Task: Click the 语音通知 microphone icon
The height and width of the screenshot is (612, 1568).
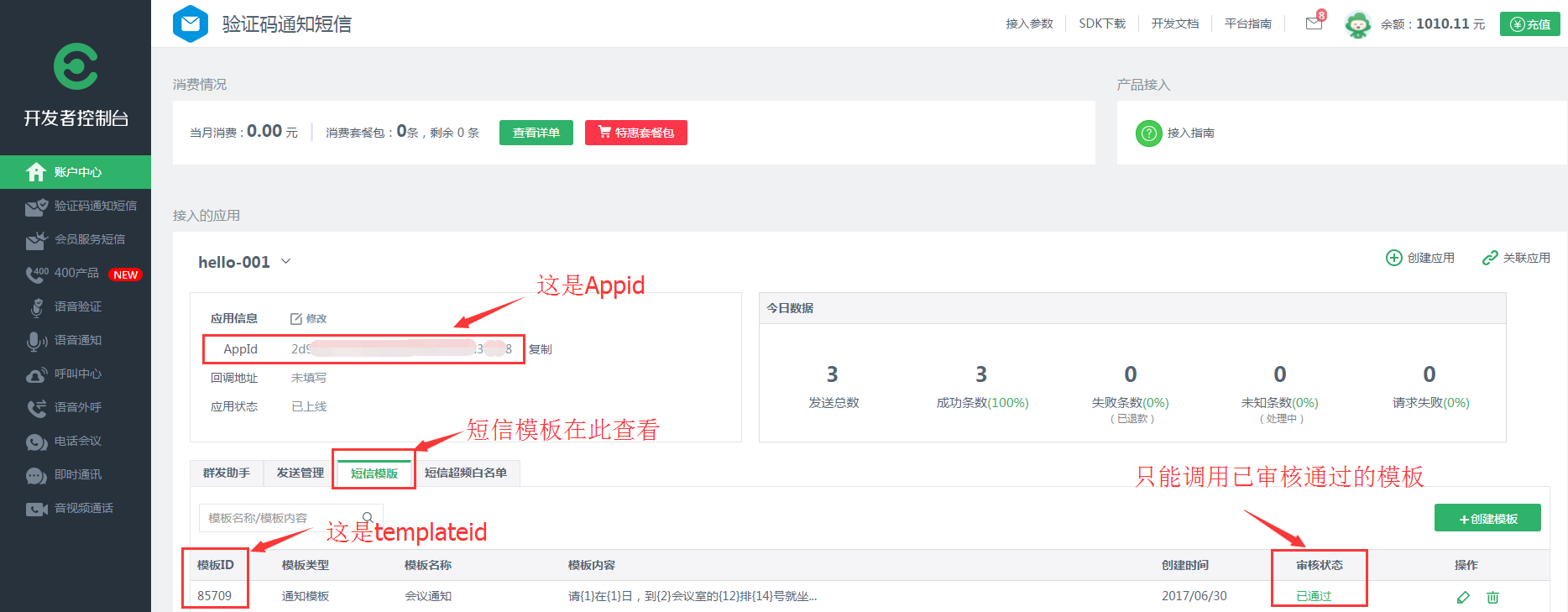Action: point(37,341)
